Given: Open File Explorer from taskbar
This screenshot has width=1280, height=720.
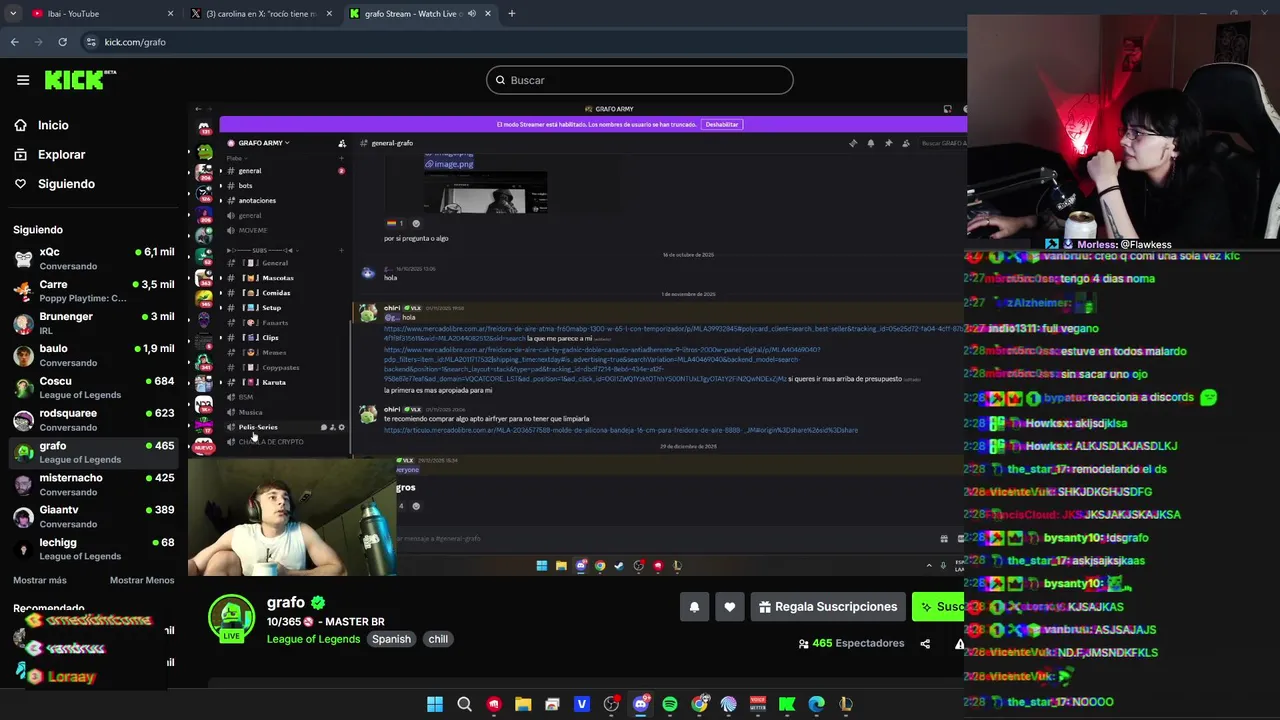Looking at the screenshot, I should click(x=523, y=704).
